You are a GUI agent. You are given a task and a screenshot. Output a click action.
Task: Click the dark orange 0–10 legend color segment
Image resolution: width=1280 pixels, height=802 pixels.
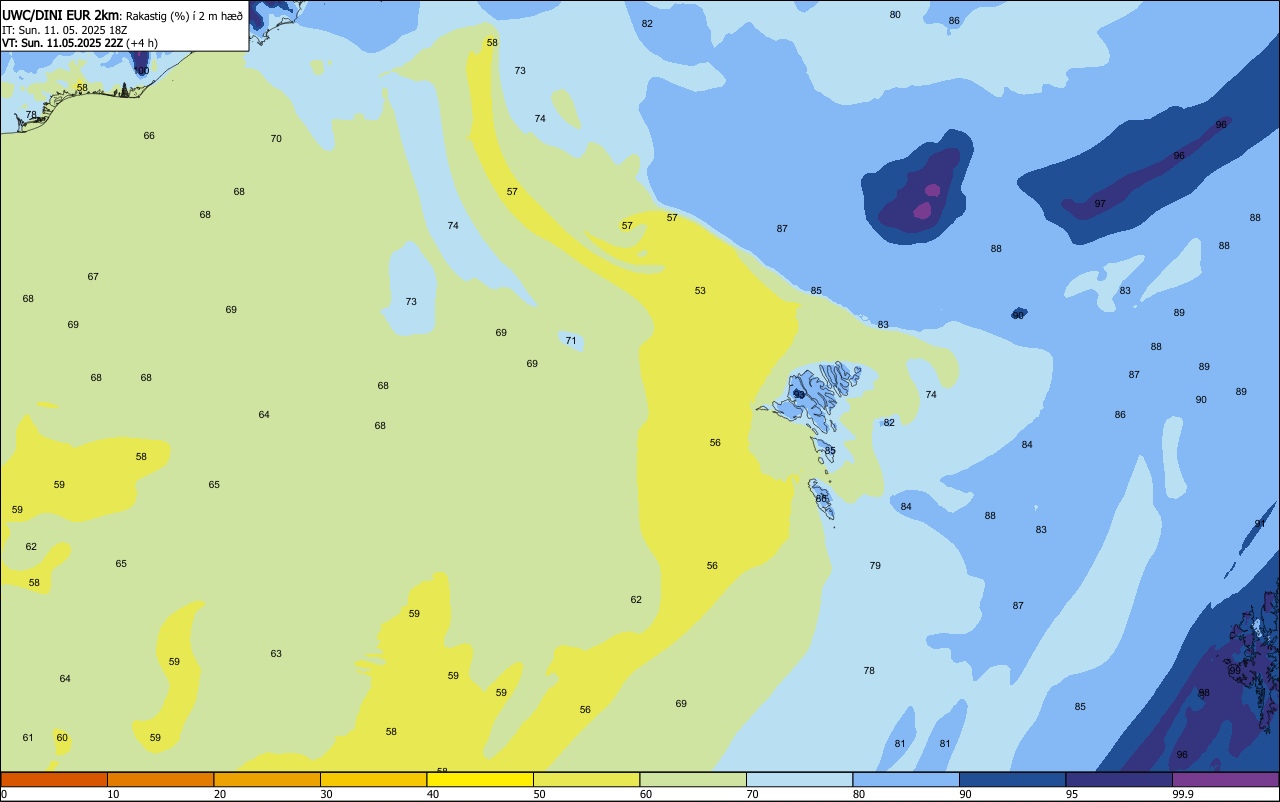point(54,779)
